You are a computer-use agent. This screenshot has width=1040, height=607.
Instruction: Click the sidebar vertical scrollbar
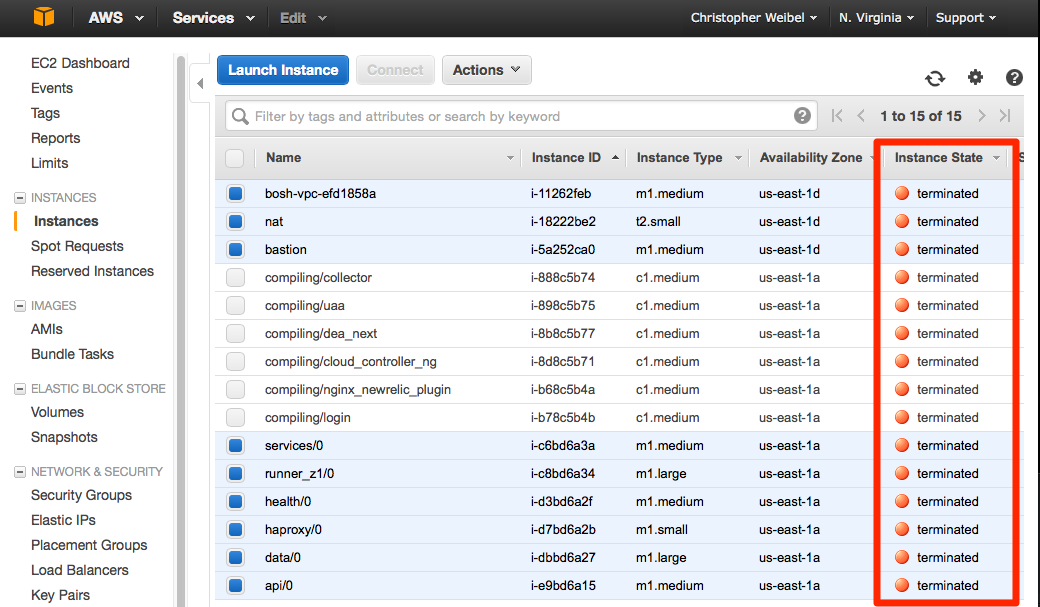tap(180, 330)
